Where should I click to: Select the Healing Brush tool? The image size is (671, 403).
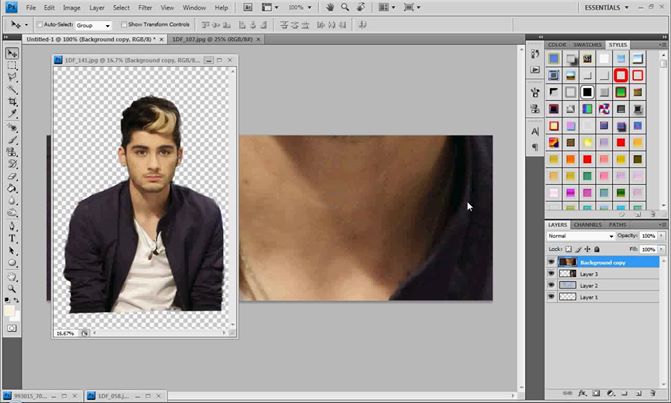(12, 128)
